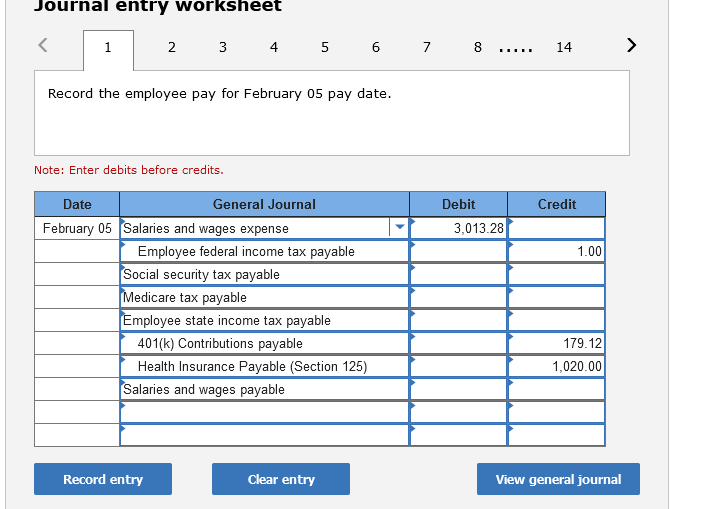
Task: Select the Health Insurance Payable (Section 125) field
Action: click(264, 367)
